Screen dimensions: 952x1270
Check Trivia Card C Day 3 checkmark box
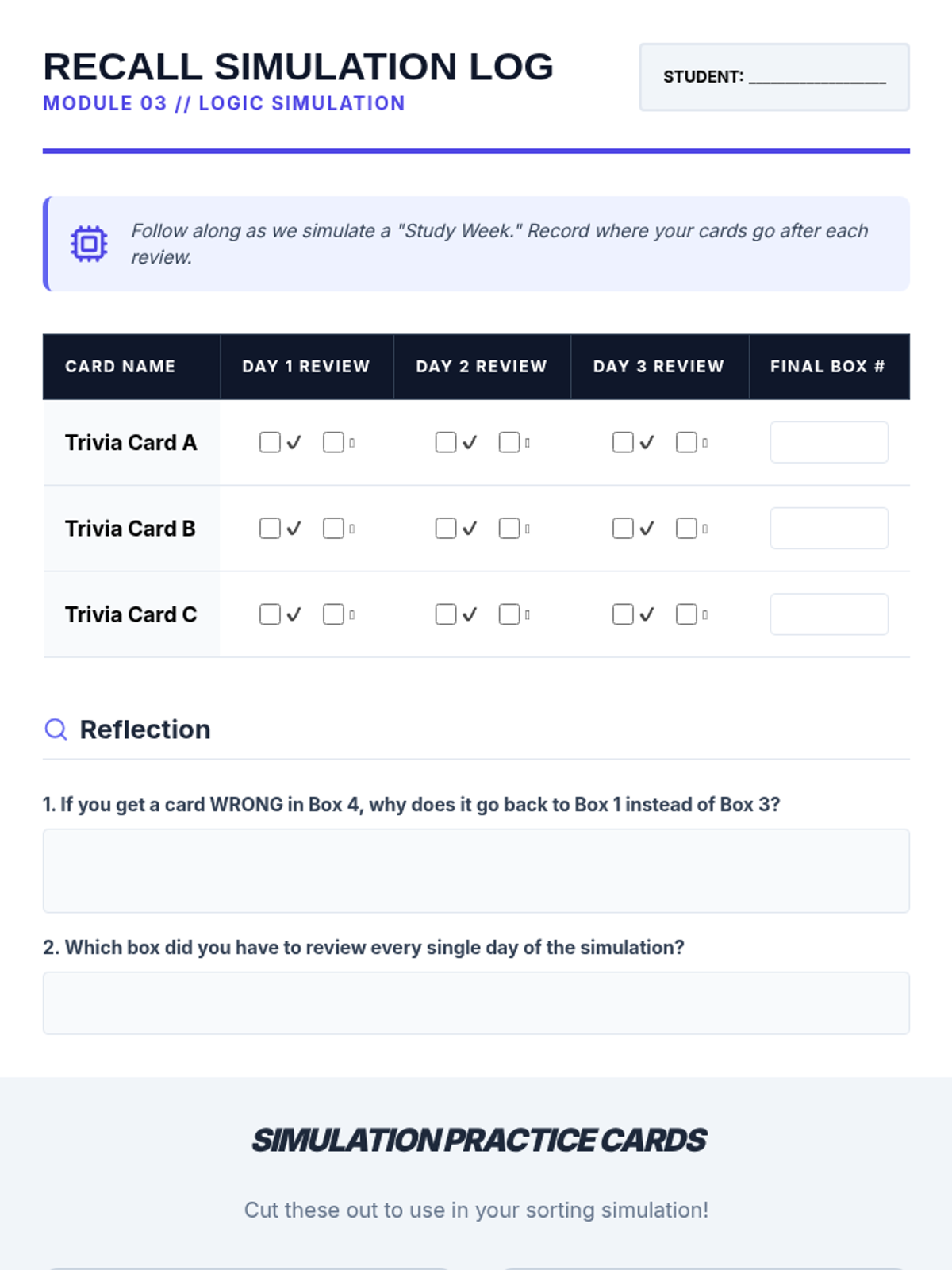point(623,614)
